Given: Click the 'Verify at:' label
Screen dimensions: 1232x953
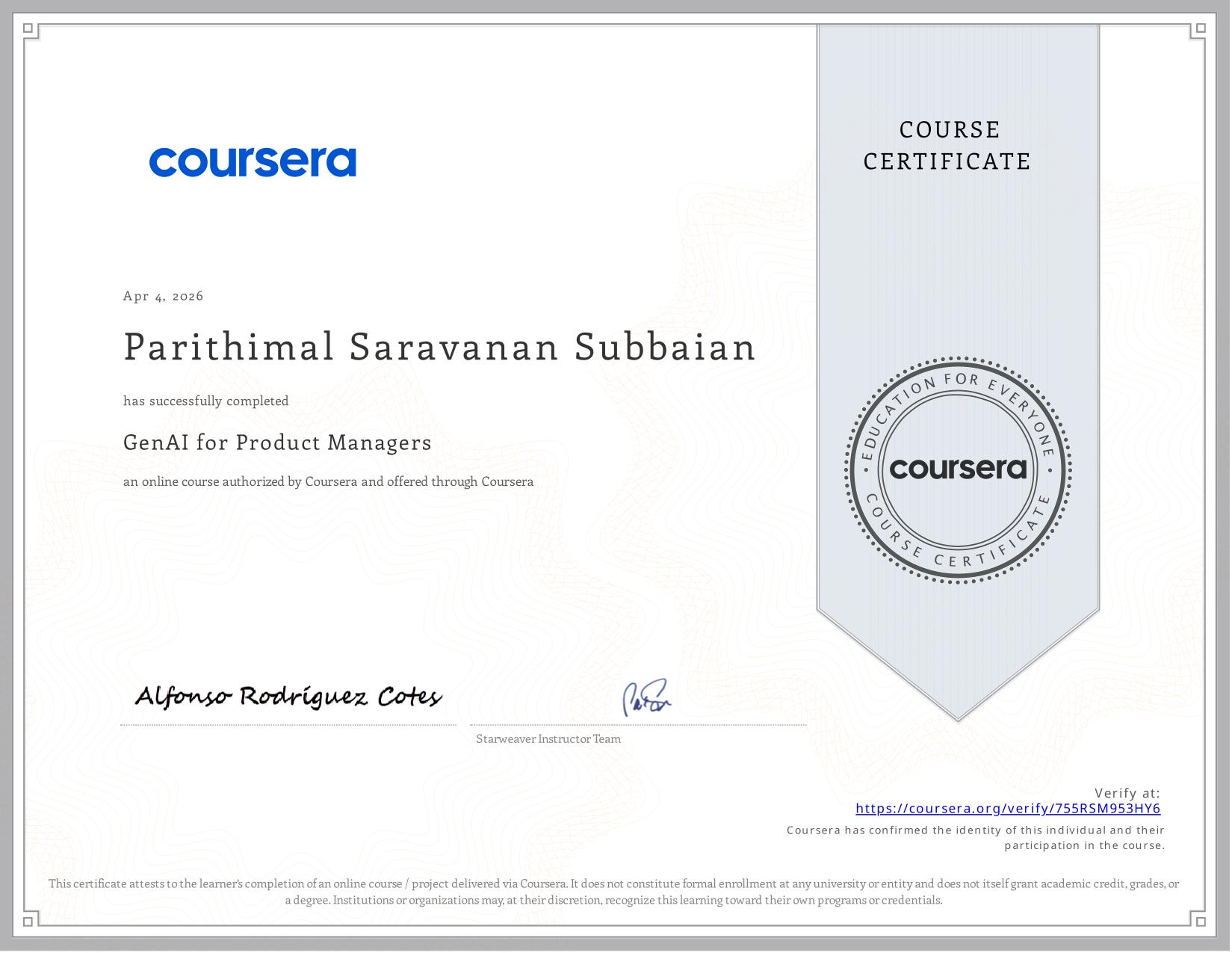Looking at the screenshot, I should [x=1127, y=793].
